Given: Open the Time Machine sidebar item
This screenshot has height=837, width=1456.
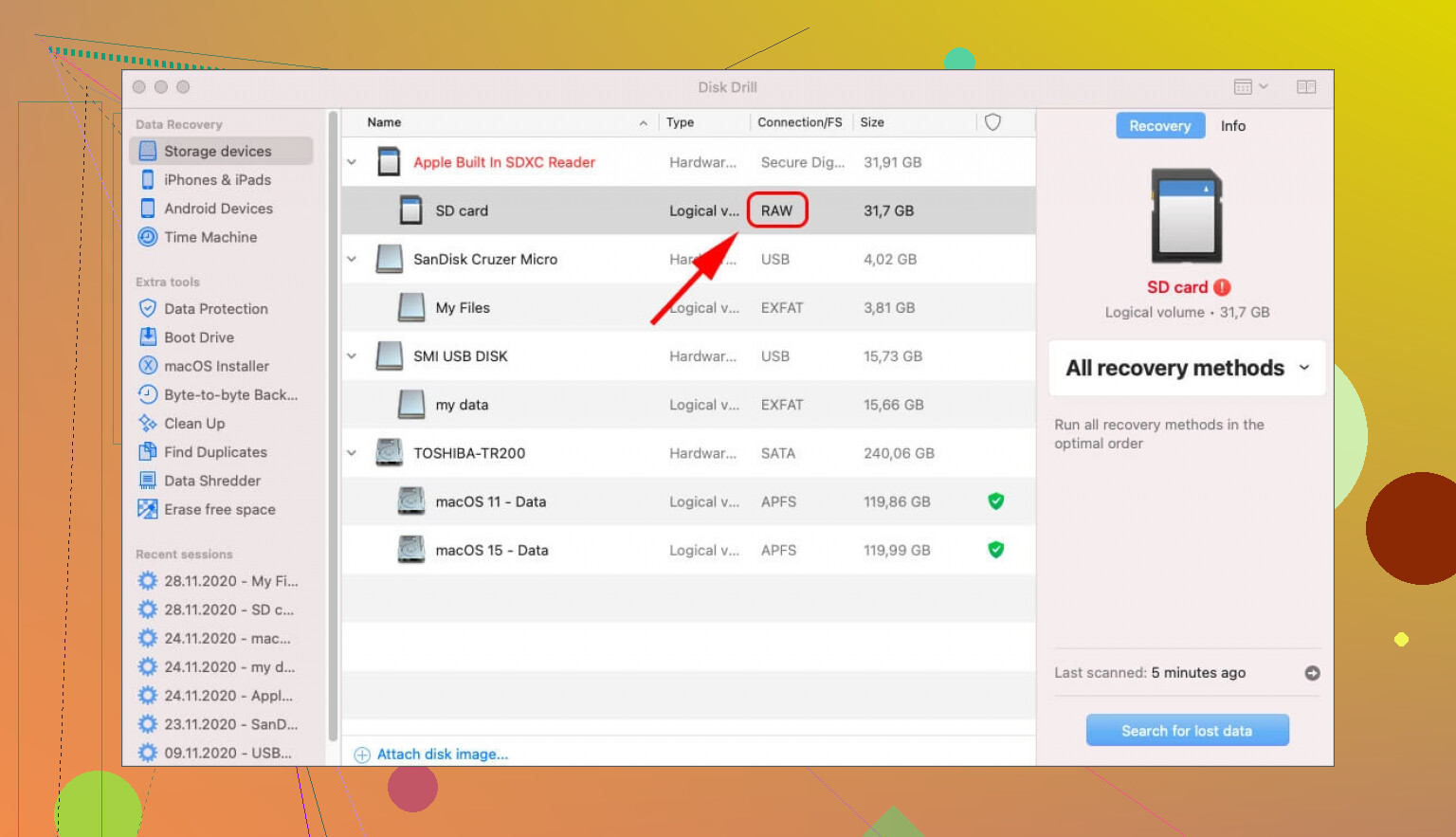Looking at the screenshot, I should click(209, 237).
